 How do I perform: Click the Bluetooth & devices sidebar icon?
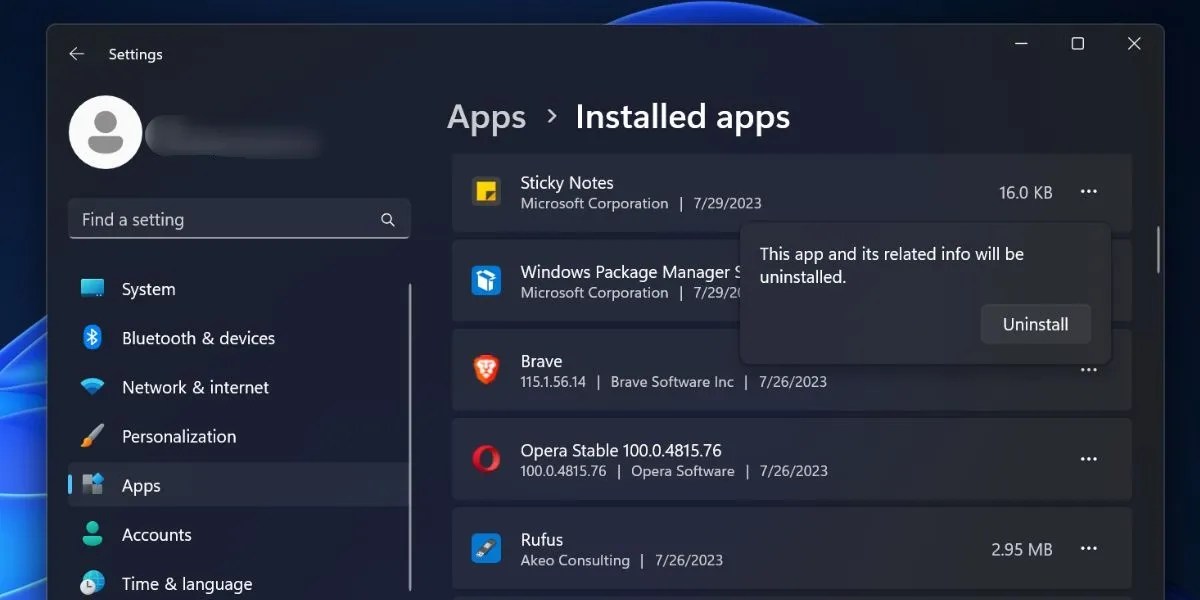pyautogui.click(x=92, y=338)
